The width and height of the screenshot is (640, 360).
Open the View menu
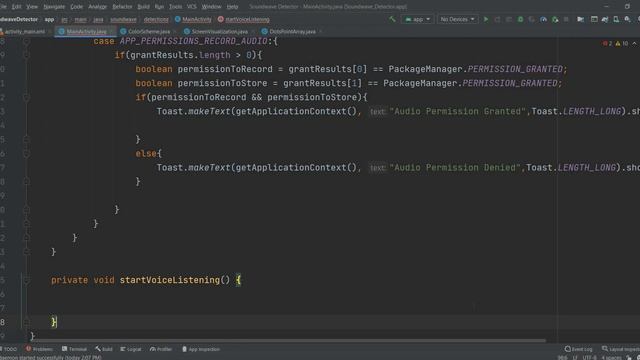(32, 7)
